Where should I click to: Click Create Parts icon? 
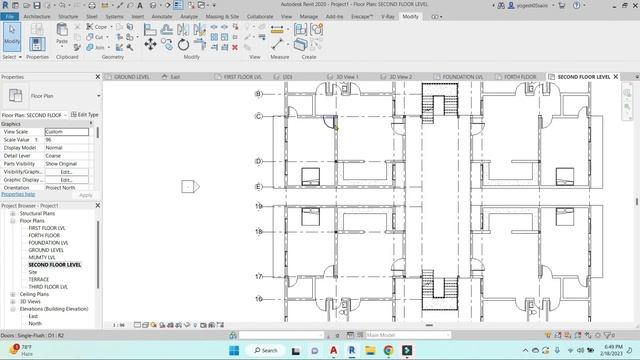pos(300,44)
